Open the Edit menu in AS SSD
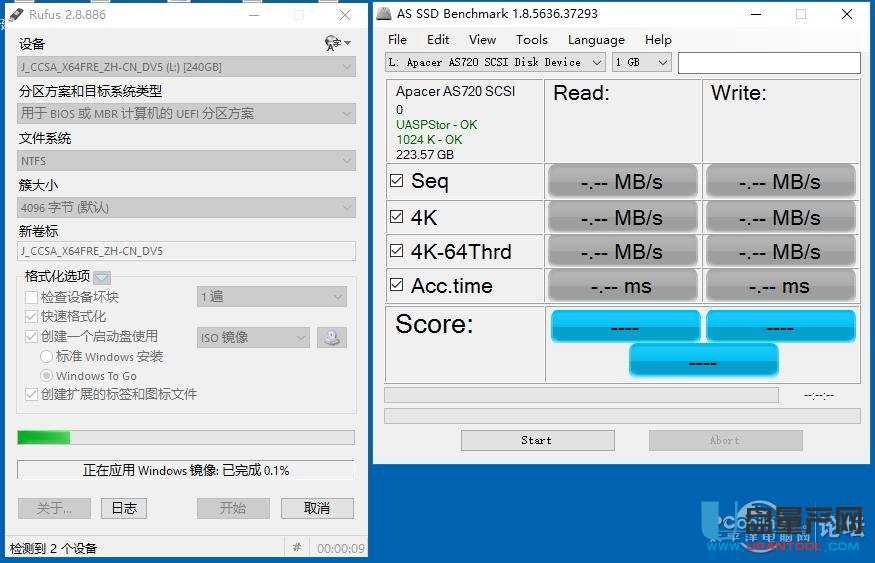 click(438, 40)
